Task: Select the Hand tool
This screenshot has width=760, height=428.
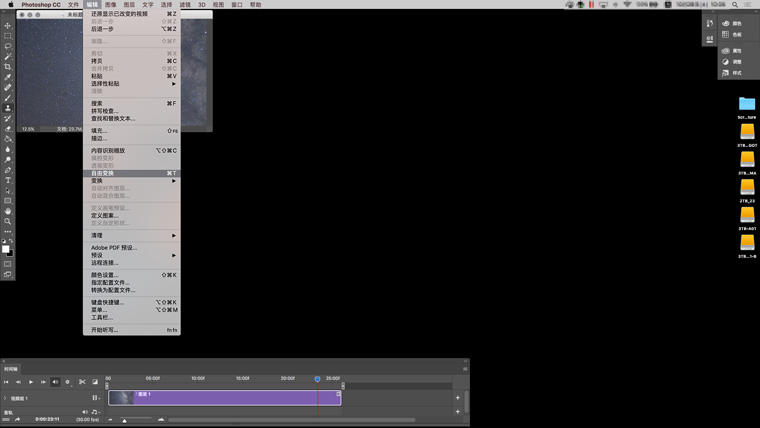Action: 8,211
